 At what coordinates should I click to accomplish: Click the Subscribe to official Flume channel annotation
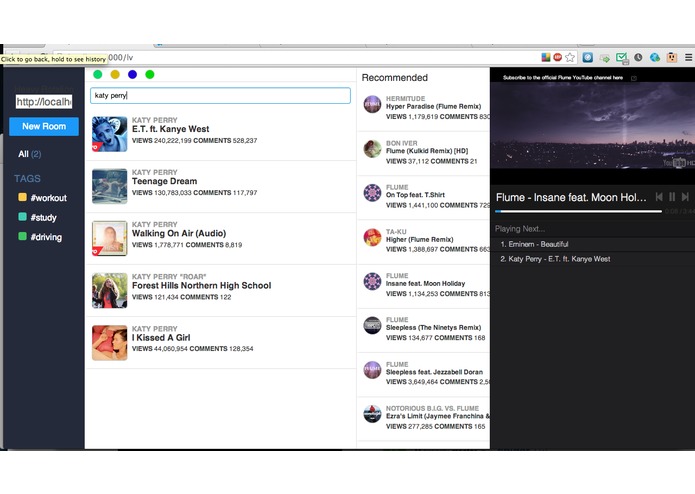point(563,78)
